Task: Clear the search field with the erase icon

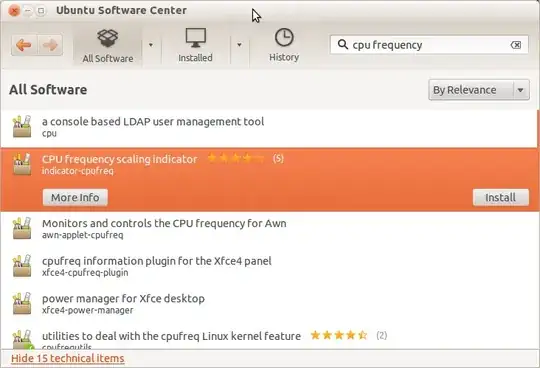Action: (516, 45)
